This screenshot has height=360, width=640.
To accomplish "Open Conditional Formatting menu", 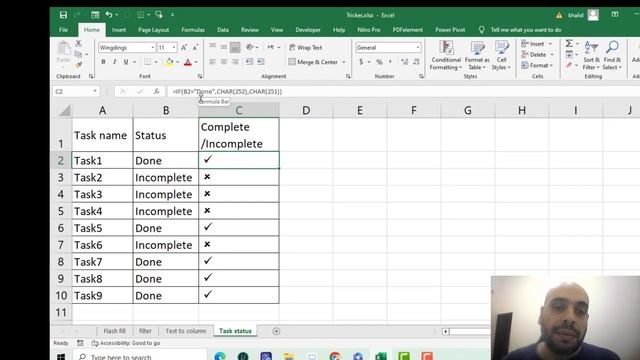I will tap(446, 55).
